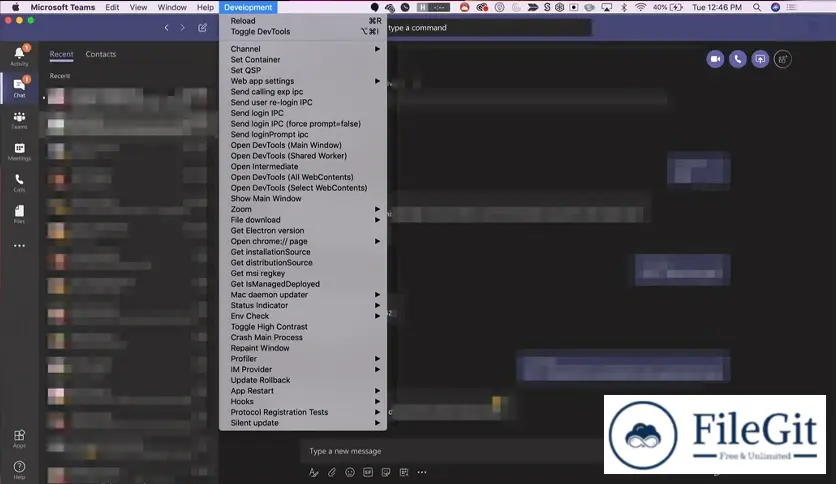This screenshot has width=836, height=484.
Task: Start a new chat with compose icon
Action: point(203,28)
